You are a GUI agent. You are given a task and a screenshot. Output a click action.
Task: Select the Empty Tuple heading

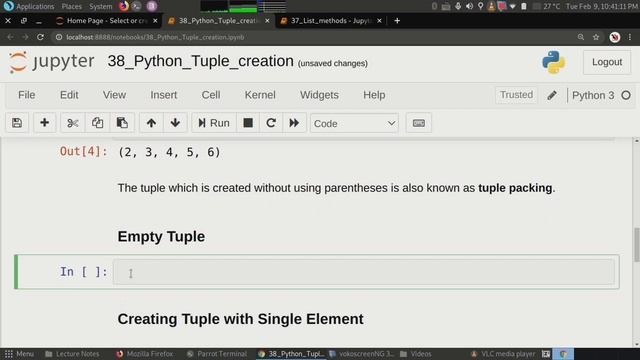click(x=161, y=236)
